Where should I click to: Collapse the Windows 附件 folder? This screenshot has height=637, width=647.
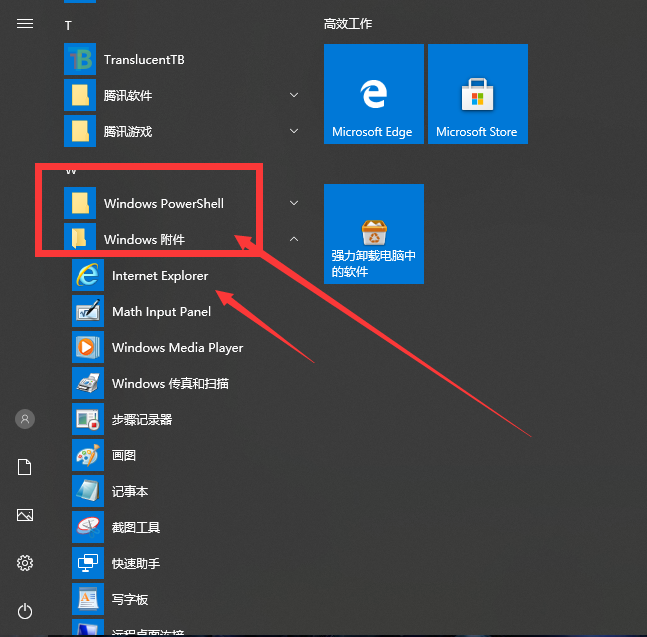[294, 240]
